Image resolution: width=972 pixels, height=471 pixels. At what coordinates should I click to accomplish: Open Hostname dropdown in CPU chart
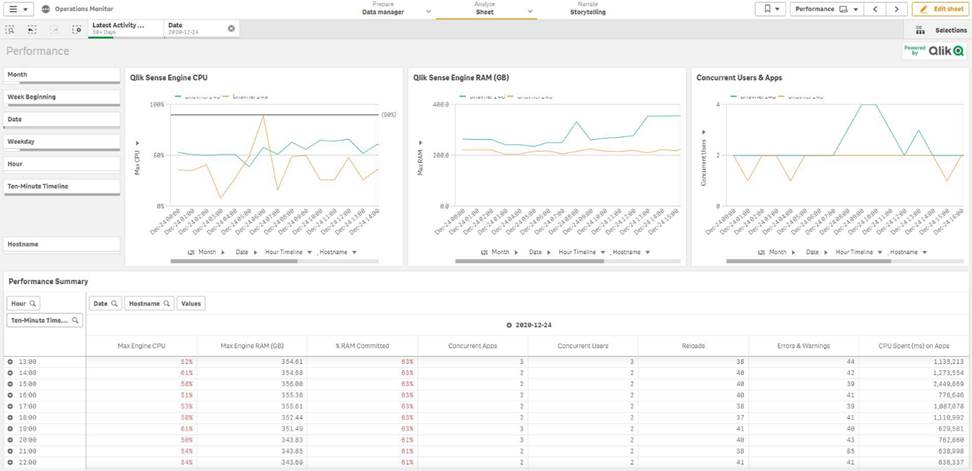(338, 252)
